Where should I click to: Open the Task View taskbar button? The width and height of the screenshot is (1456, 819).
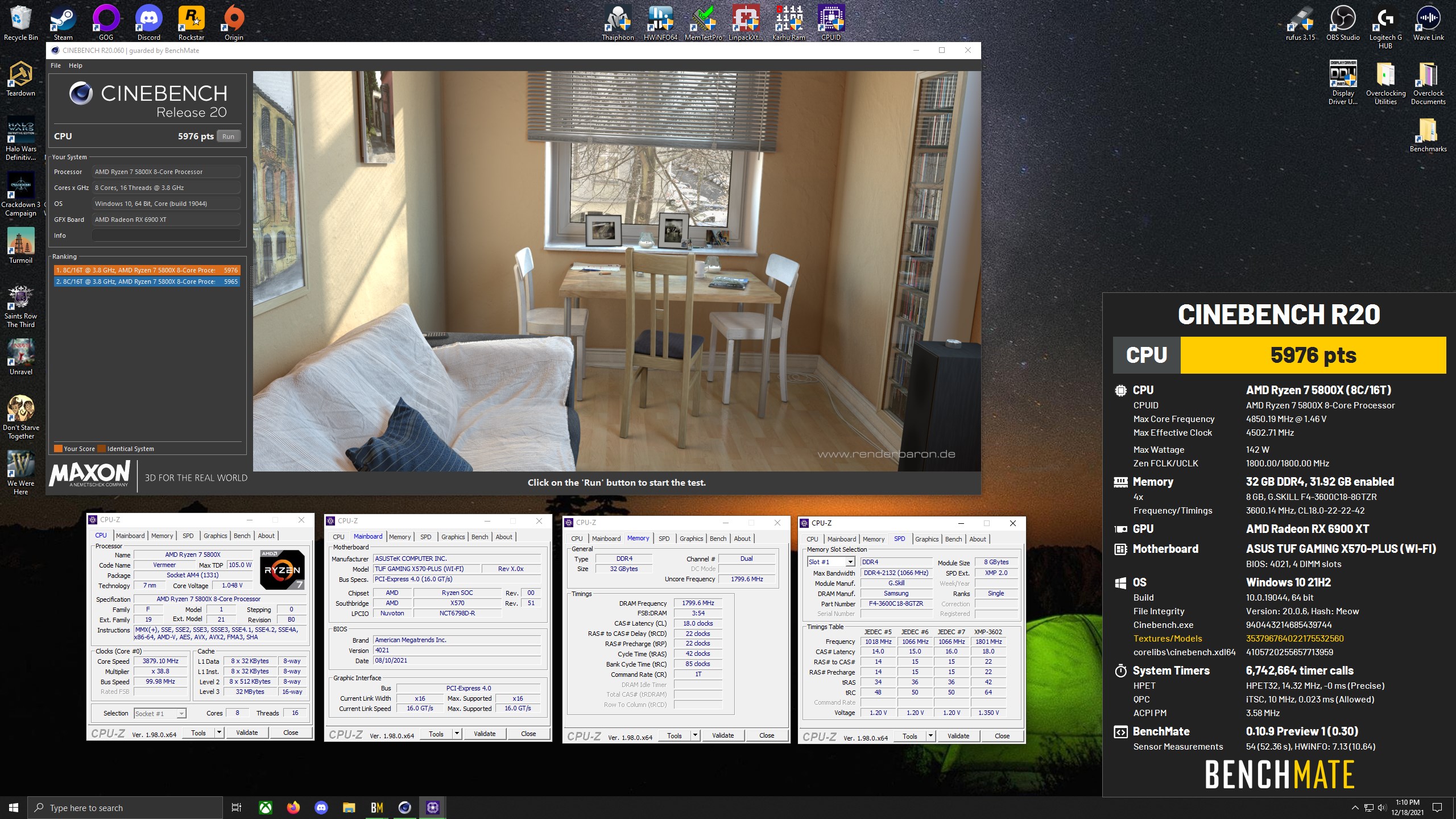pos(237,807)
